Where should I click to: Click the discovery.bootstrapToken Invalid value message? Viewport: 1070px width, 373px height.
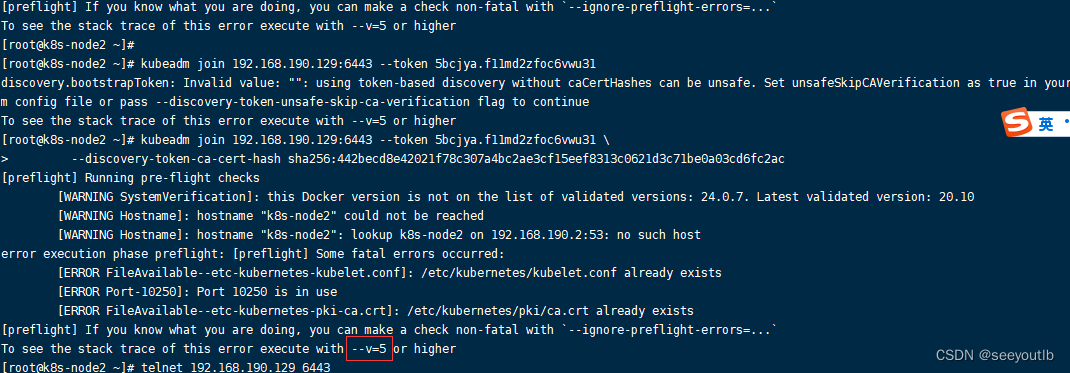coord(536,83)
